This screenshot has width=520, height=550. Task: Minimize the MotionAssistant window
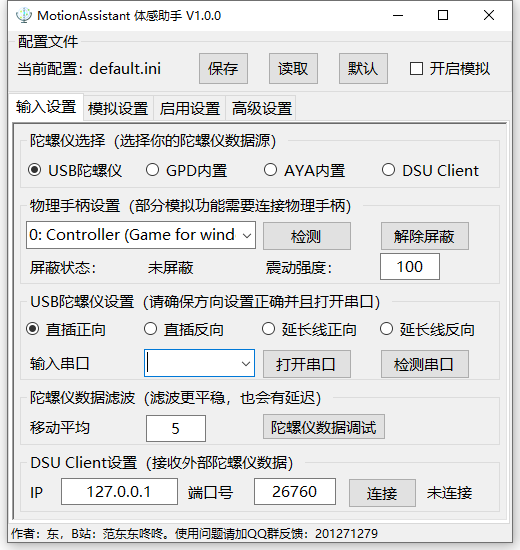point(398,15)
